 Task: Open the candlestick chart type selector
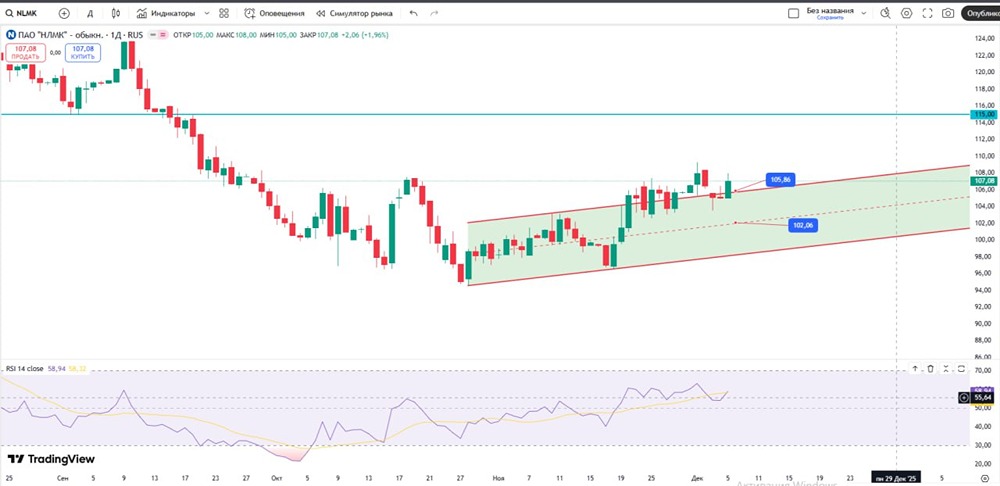[117, 14]
